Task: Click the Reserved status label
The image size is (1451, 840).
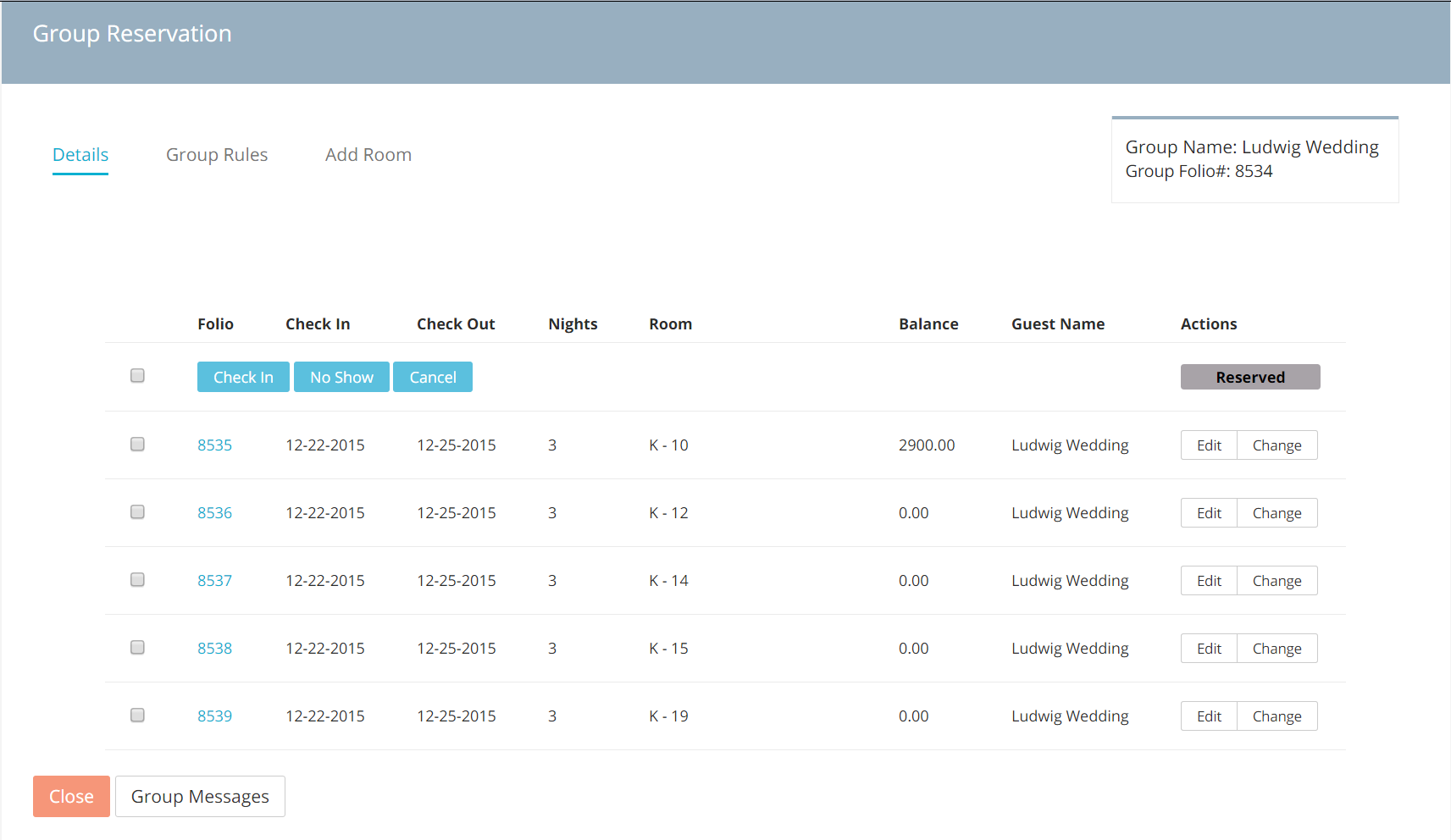Action: tap(1250, 377)
